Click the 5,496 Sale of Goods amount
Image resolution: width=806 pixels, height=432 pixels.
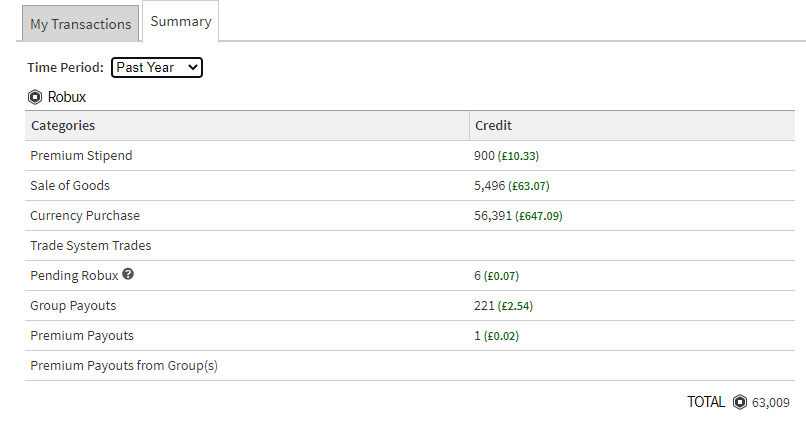click(489, 186)
